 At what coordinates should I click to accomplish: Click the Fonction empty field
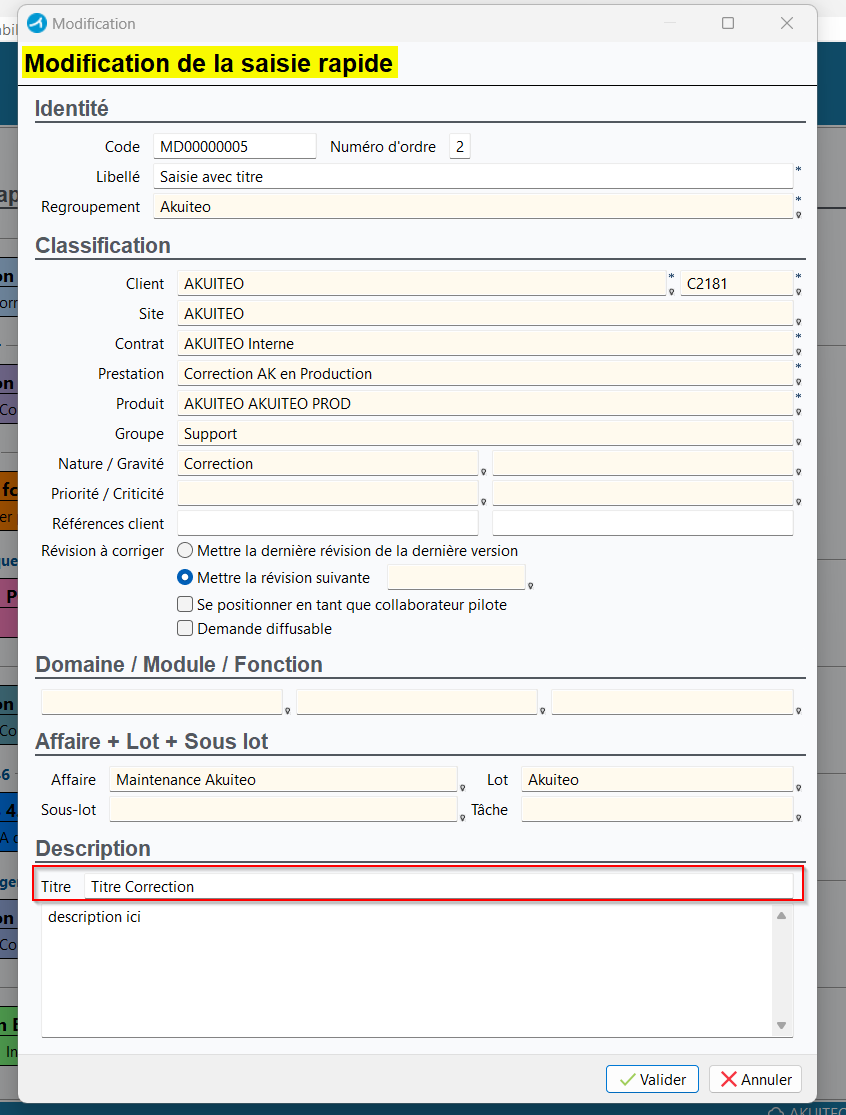coord(672,702)
